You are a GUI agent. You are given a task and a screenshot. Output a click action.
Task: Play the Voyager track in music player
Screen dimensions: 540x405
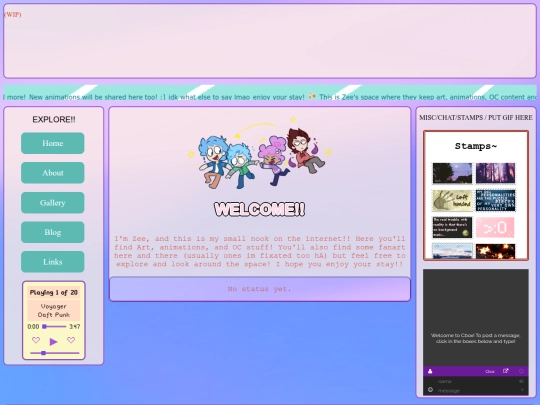(x=53, y=342)
